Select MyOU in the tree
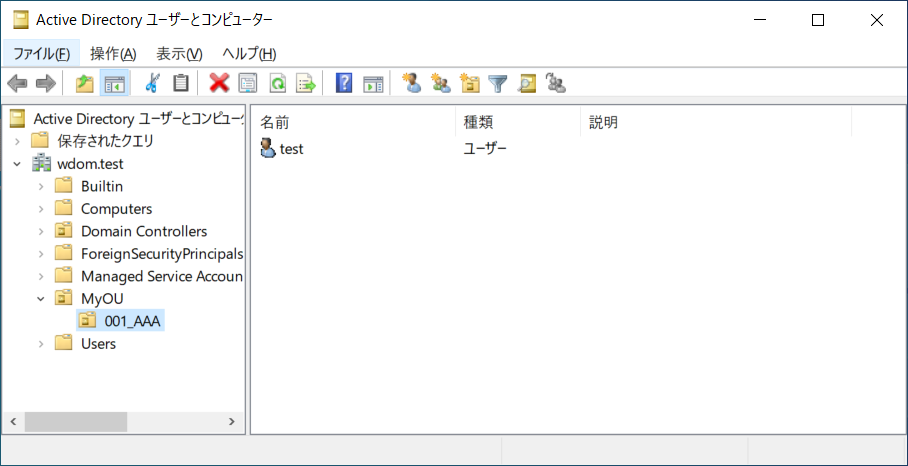 point(102,299)
